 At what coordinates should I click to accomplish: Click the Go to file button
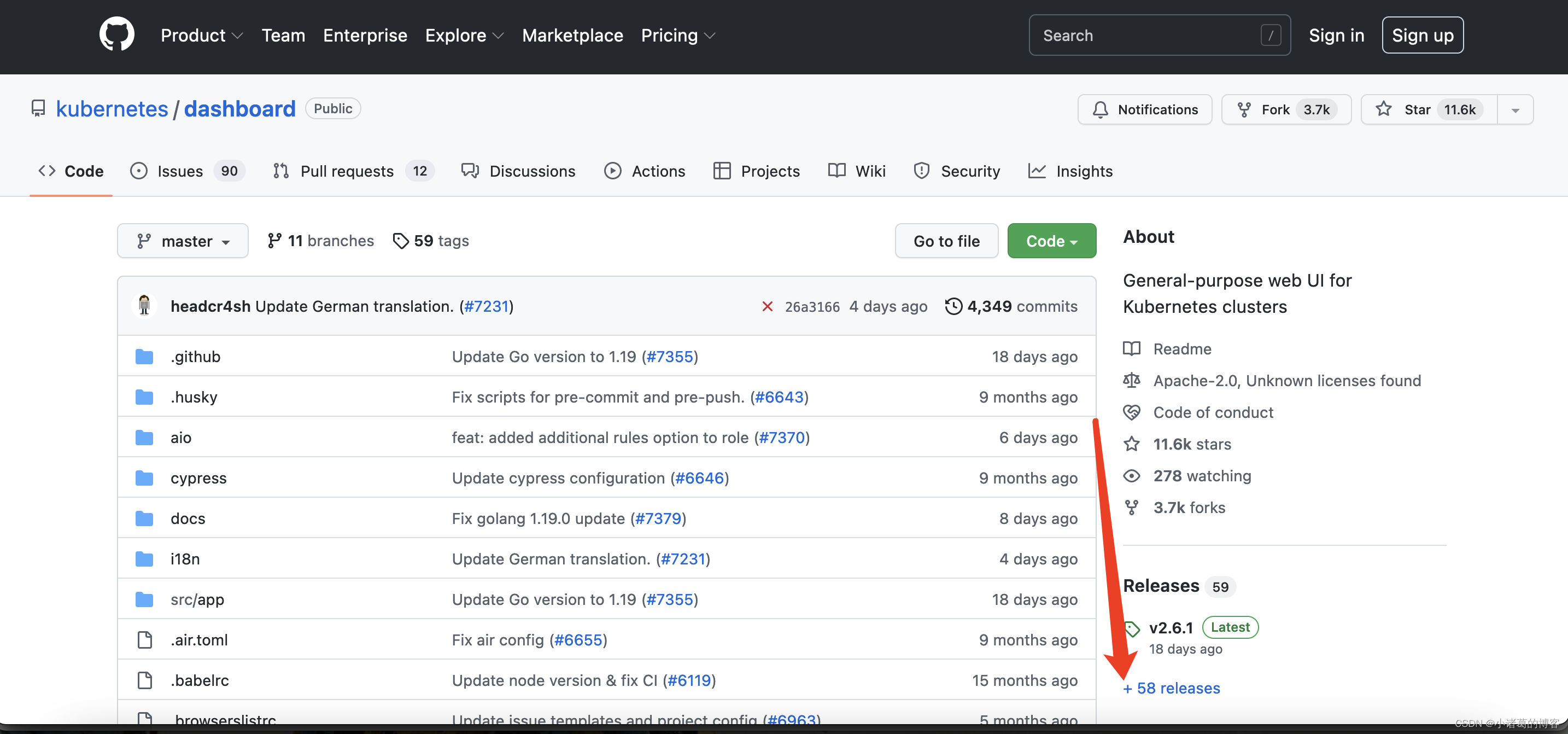946,241
